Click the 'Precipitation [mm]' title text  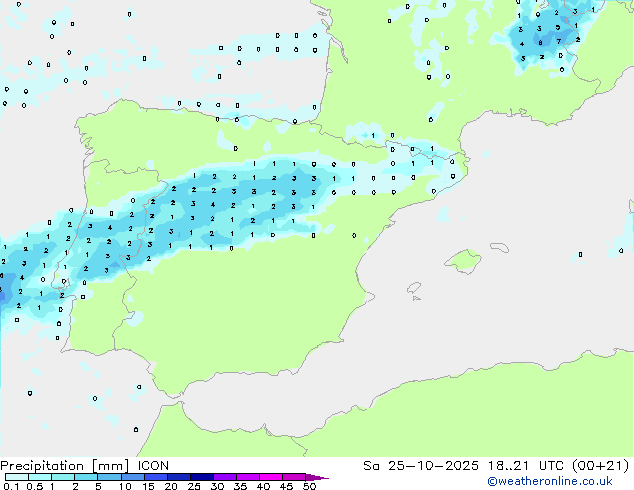(x=65, y=466)
